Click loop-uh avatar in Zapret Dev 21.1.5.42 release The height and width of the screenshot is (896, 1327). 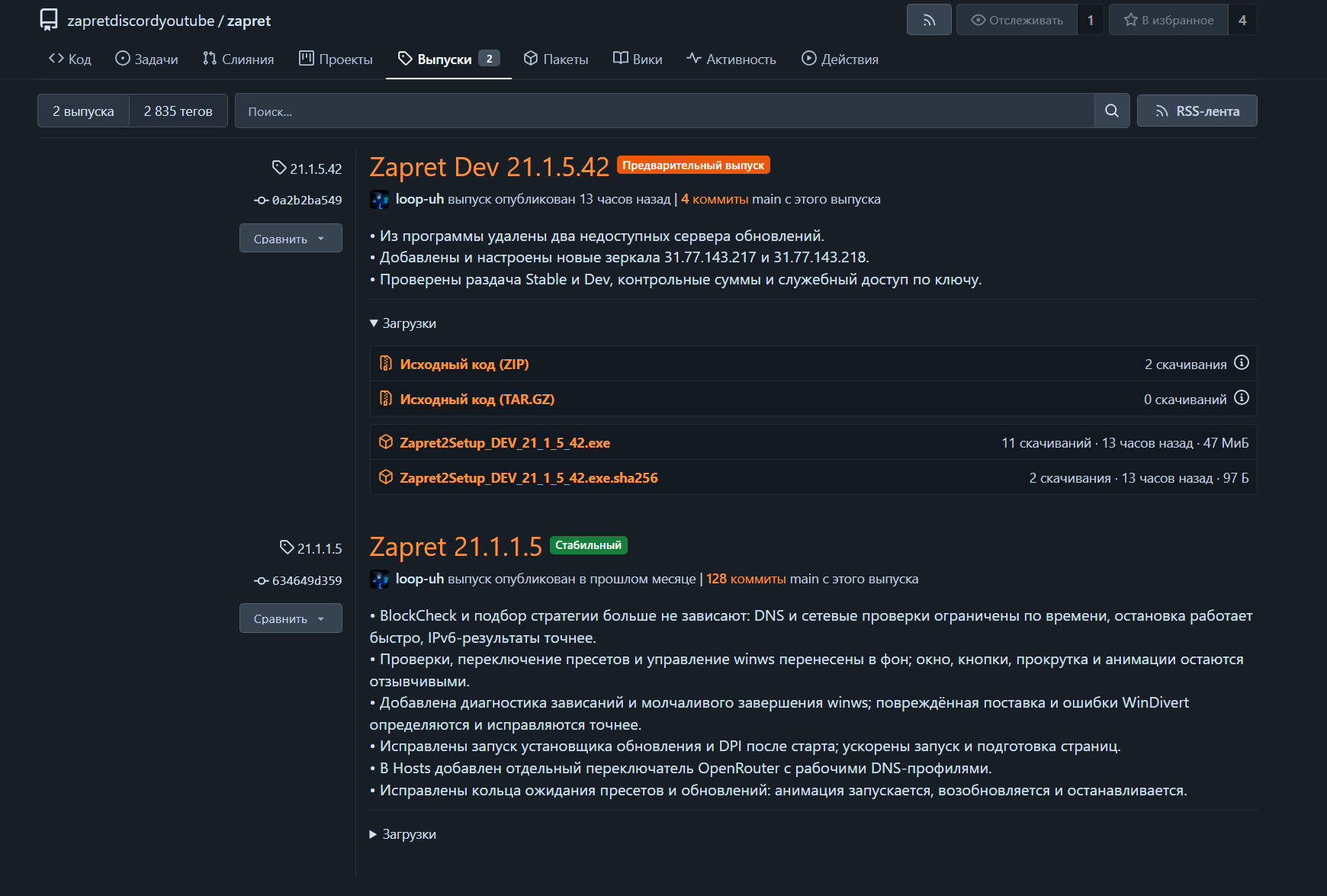point(379,200)
